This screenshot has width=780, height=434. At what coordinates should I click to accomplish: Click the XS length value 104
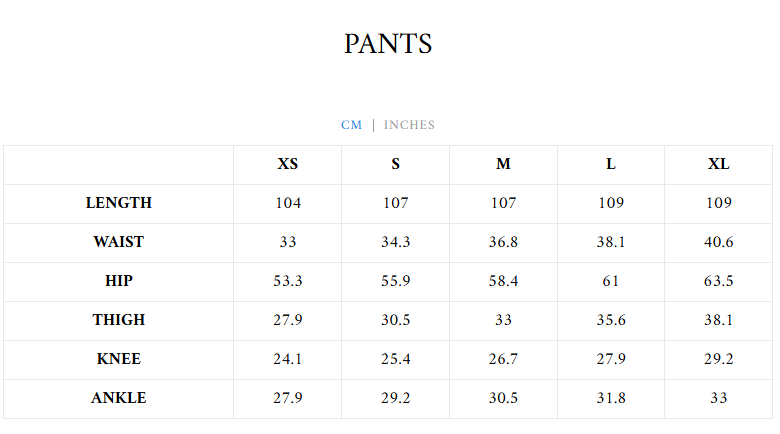point(288,203)
